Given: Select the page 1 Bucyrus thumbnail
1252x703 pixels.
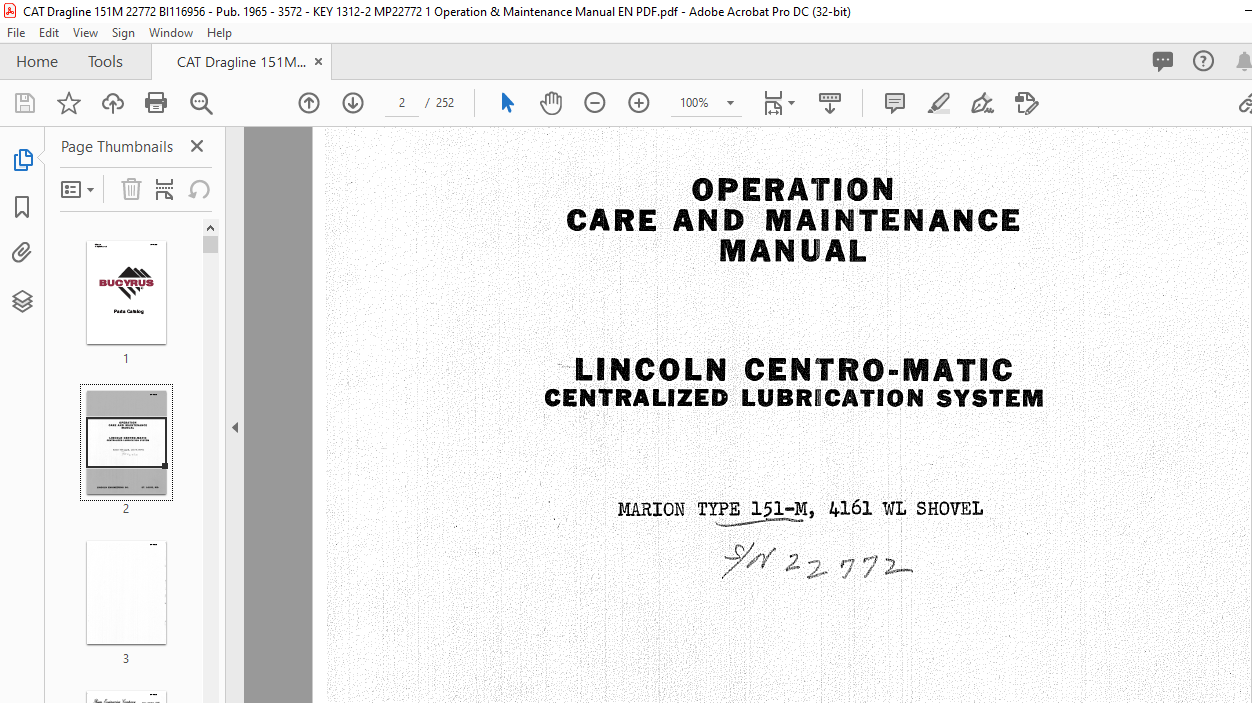Looking at the screenshot, I should tap(126, 292).
